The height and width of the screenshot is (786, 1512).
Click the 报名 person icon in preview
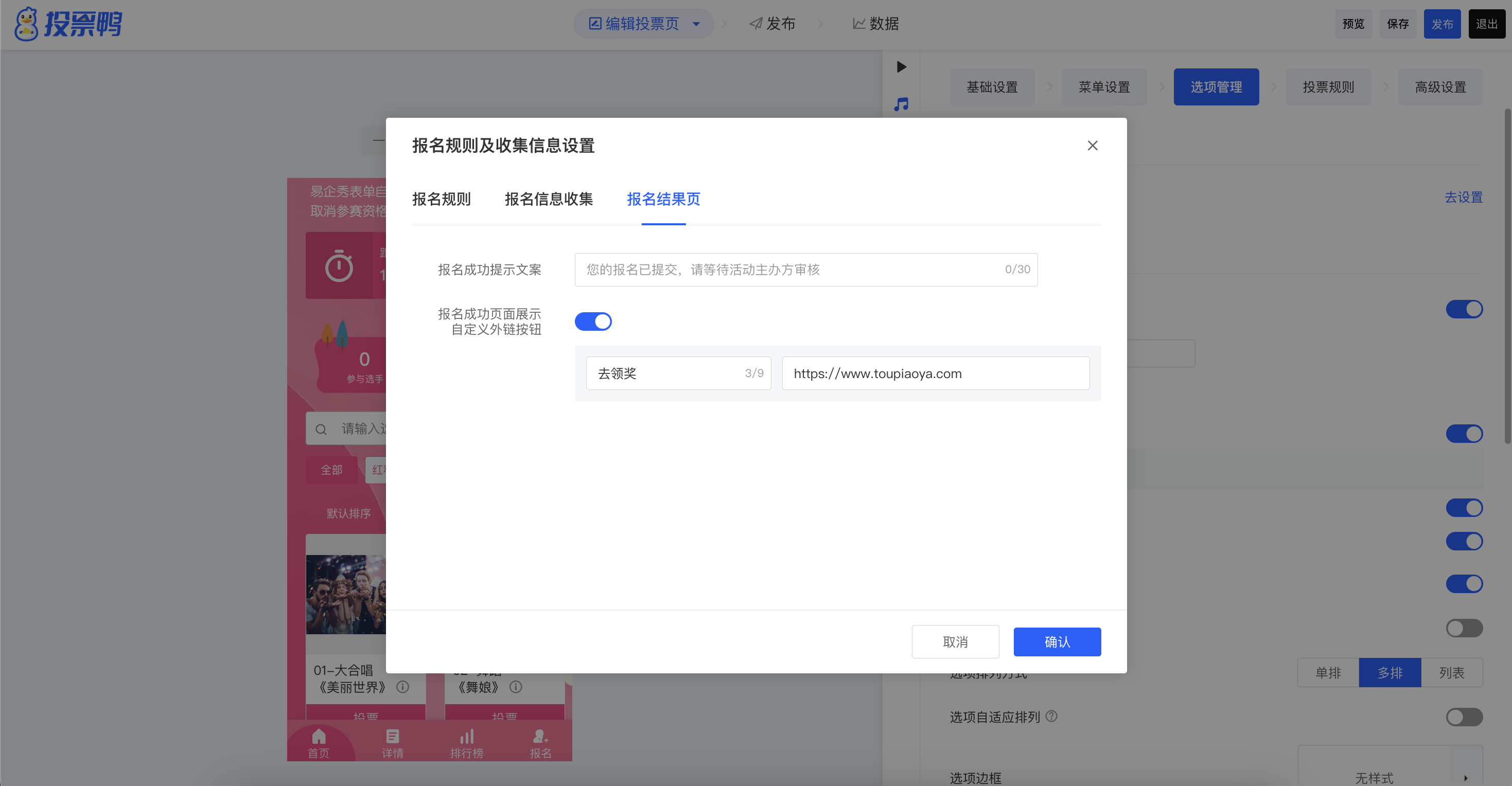pos(540,736)
